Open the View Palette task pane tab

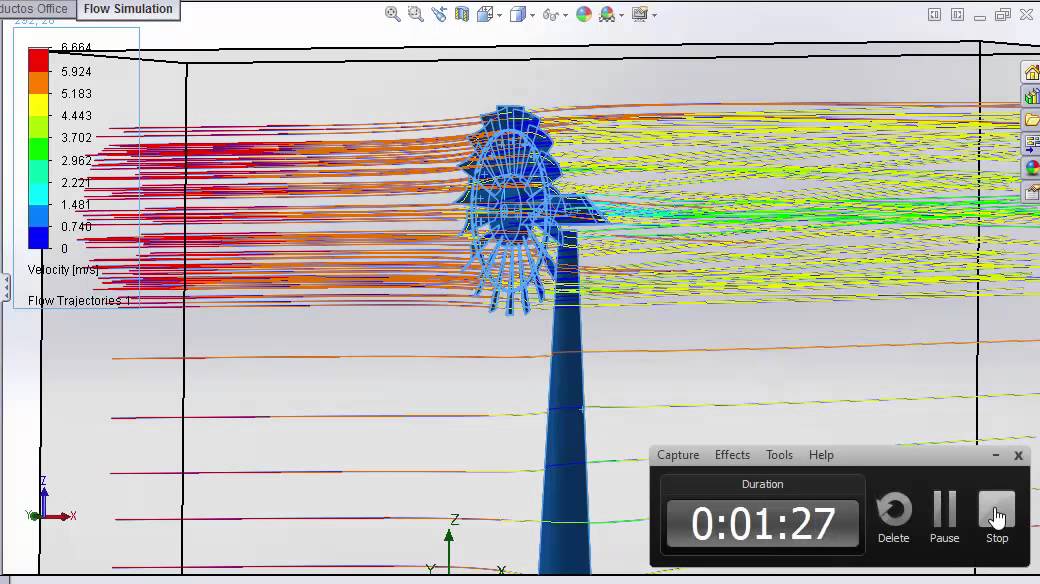click(1031, 144)
